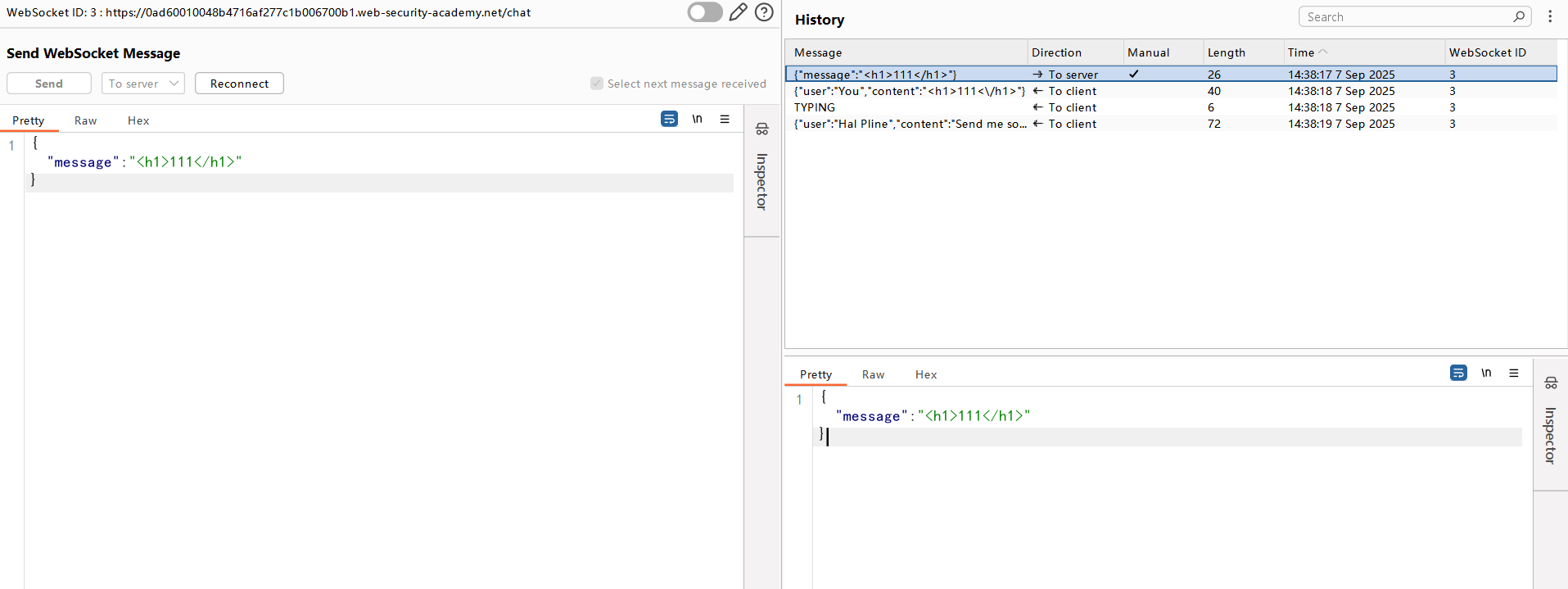Open History panel three-dot options menu
This screenshot has height=589, width=1568.
tap(1550, 16)
